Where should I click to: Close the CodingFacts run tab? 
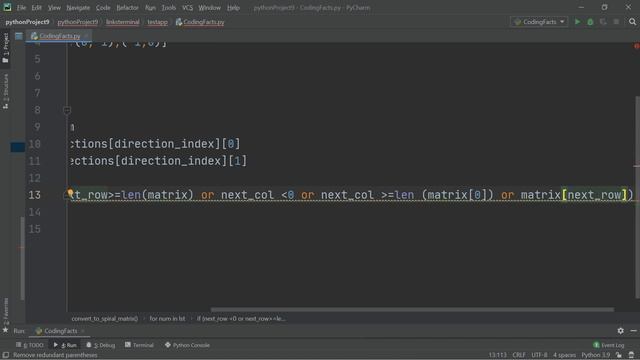tap(83, 331)
